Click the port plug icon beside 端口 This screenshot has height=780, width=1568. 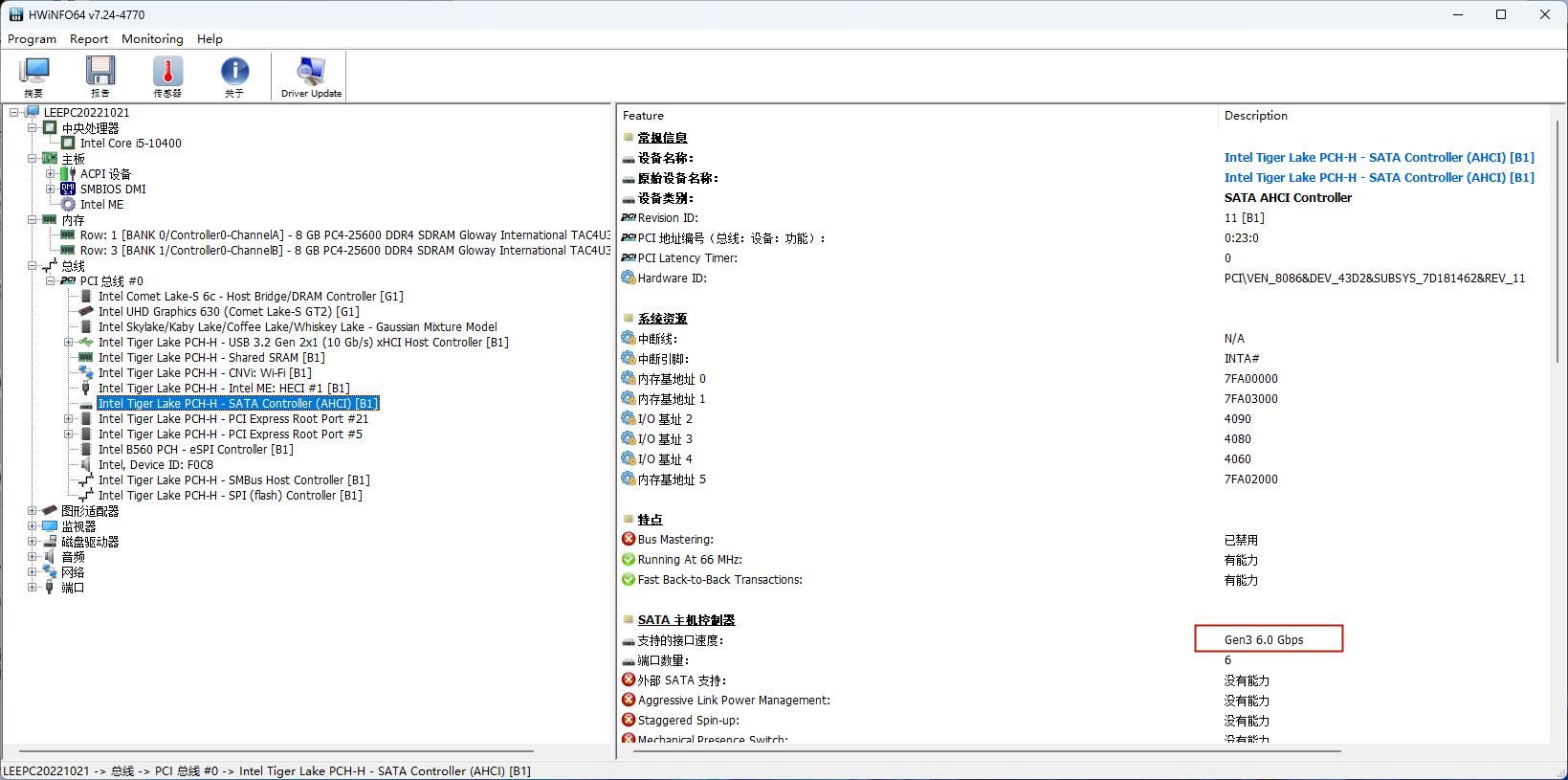coord(50,588)
